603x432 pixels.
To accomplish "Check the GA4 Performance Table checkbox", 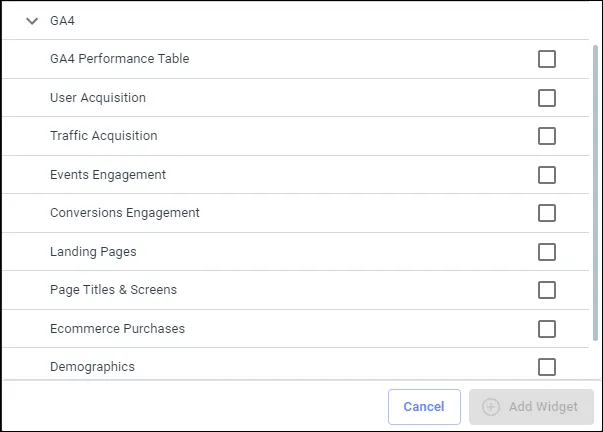I will 546,59.
